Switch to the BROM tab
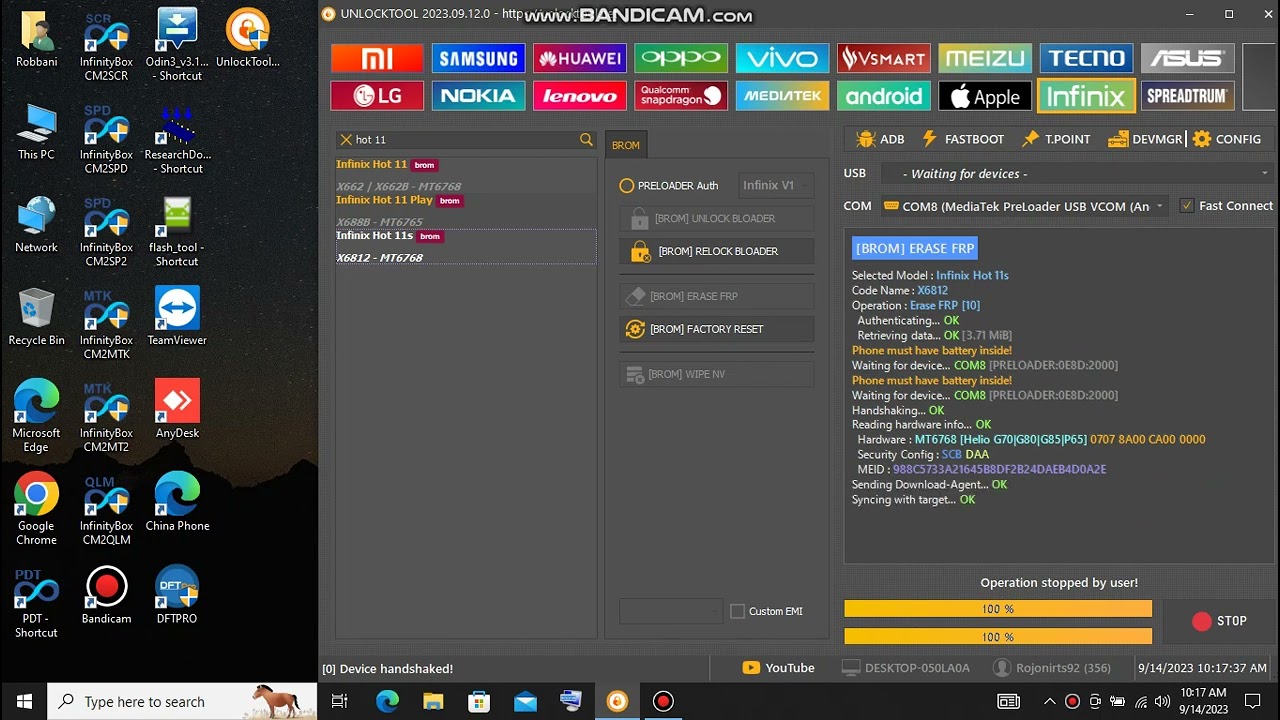Viewport: 1280px width, 720px height. point(626,145)
